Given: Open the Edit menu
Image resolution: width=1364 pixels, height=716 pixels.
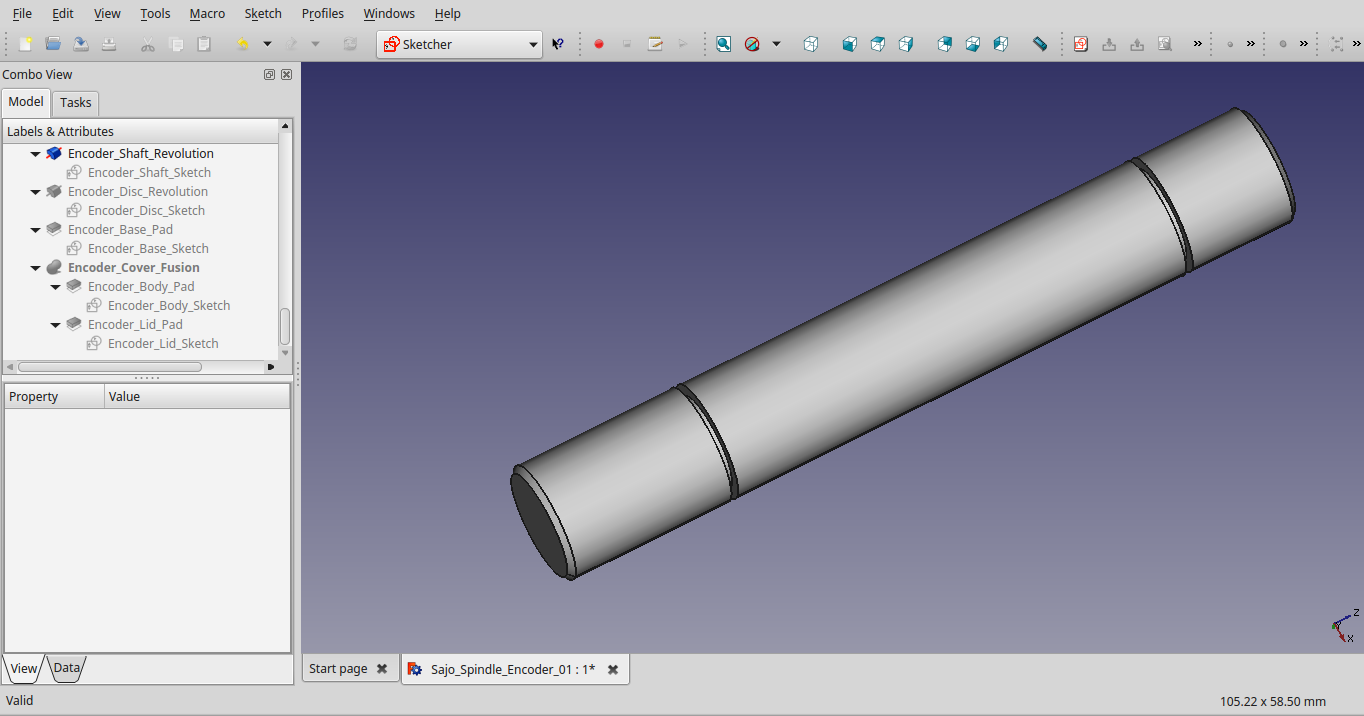Looking at the screenshot, I should [x=63, y=13].
